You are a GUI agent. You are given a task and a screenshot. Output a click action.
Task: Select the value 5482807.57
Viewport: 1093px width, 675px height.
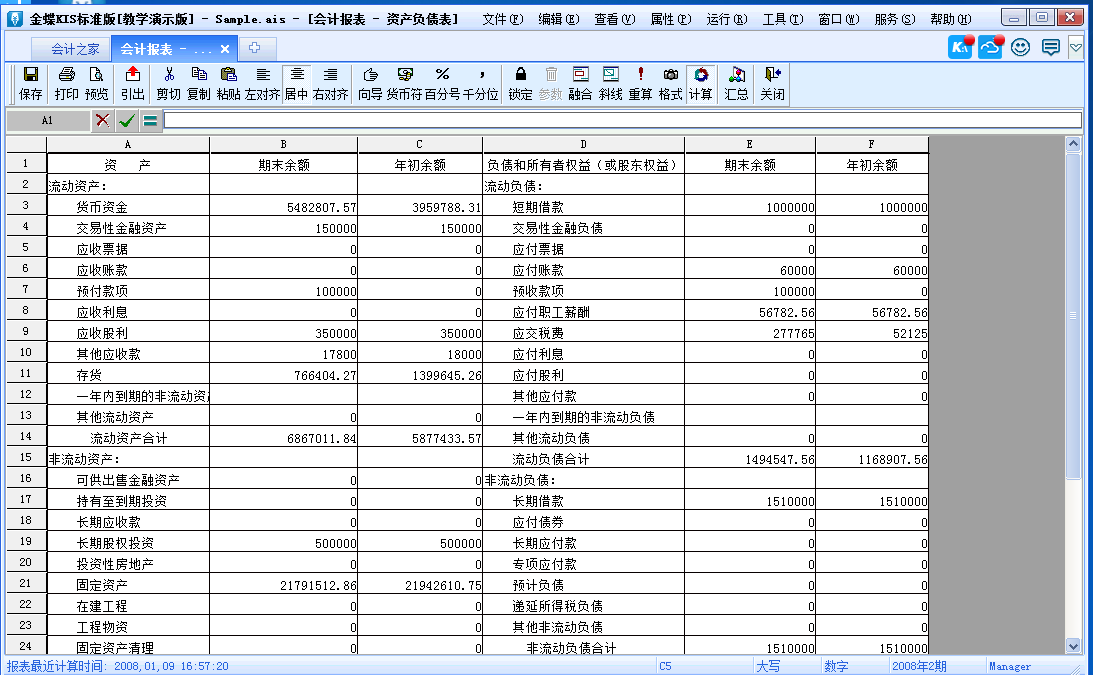pyautogui.click(x=284, y=206)
